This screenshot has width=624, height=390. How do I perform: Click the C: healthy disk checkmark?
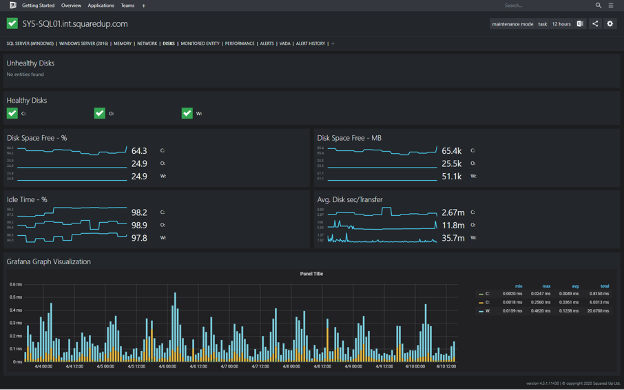point(12,113)
